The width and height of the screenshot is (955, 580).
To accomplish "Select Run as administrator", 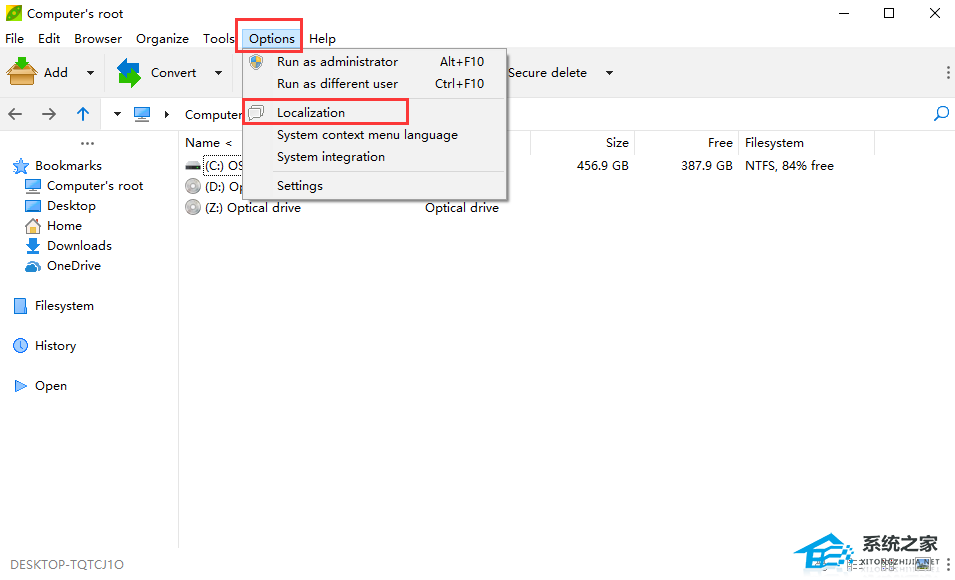I will click(375, 62).
